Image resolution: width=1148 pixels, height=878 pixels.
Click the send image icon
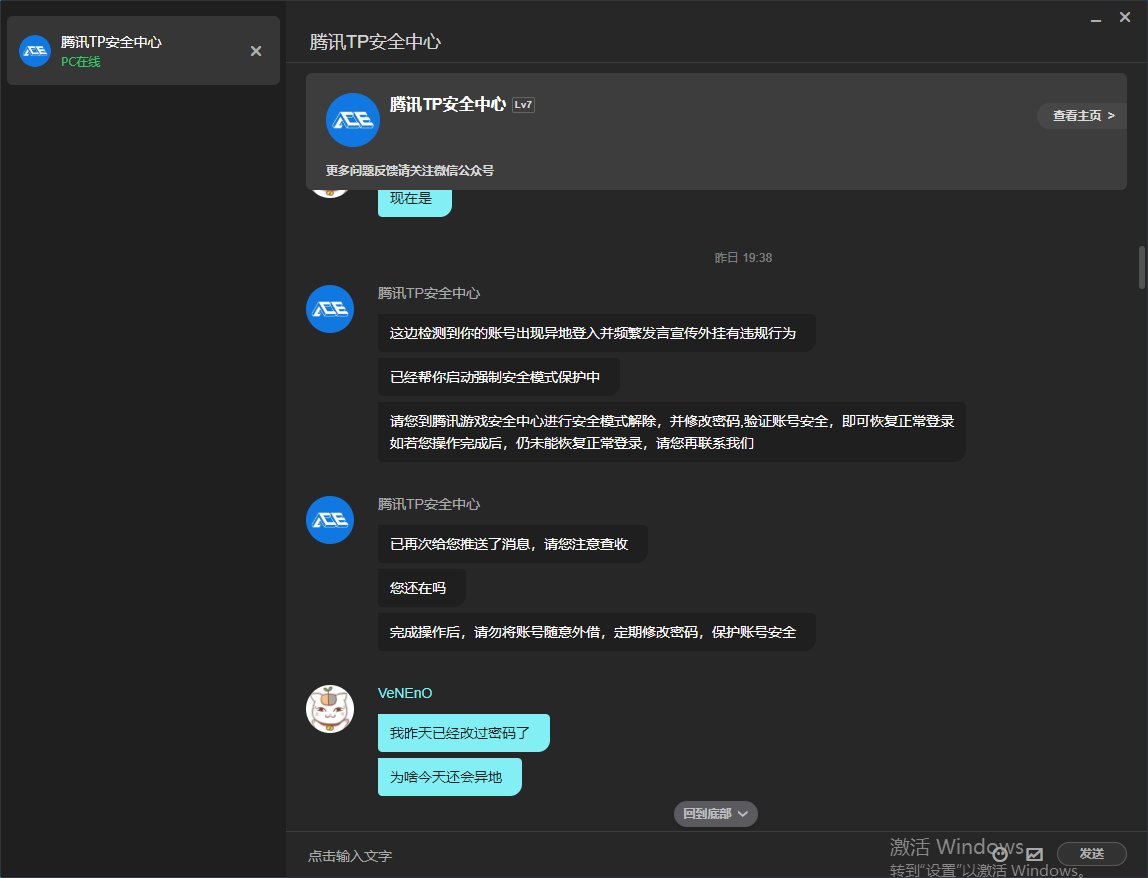pos(1034,854)
